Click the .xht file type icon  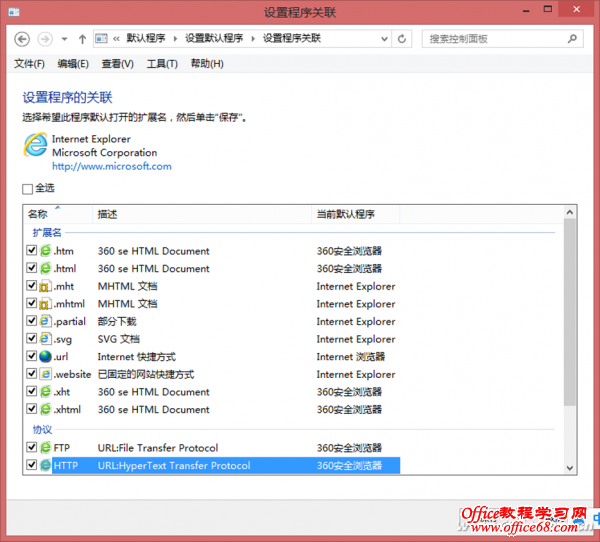[46, 392]
